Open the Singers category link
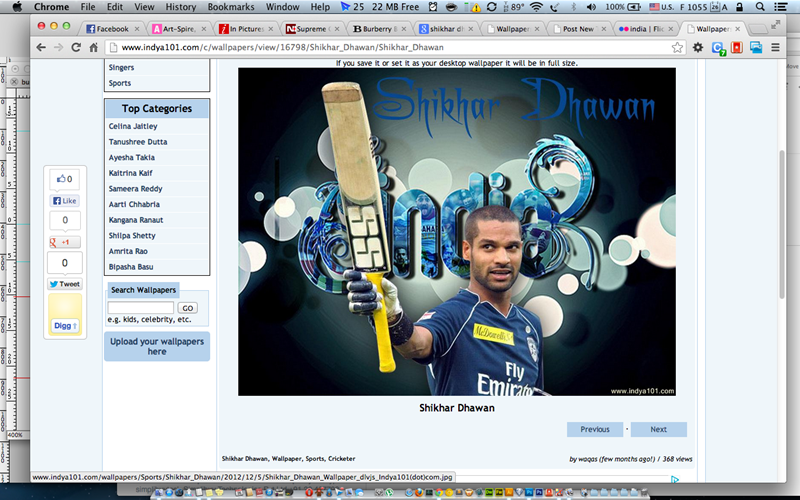 [x=121, y=67]
